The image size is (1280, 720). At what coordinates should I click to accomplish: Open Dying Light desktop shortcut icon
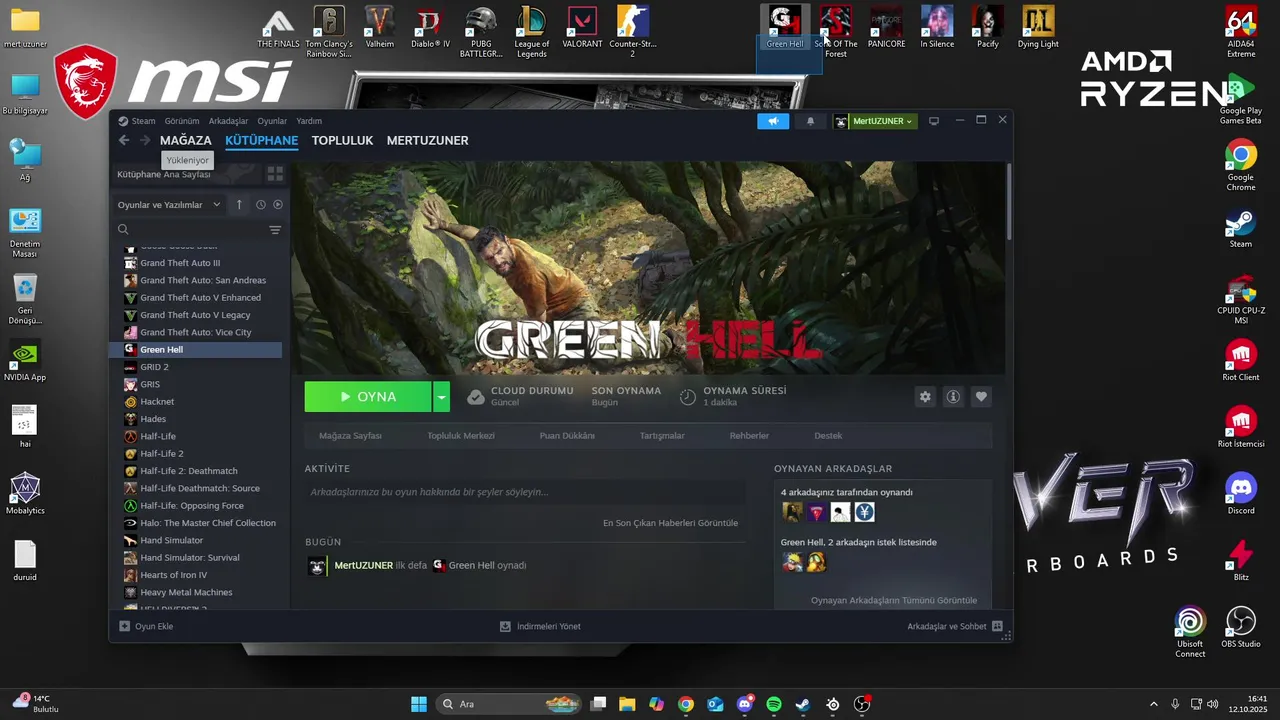point(1038,27)
